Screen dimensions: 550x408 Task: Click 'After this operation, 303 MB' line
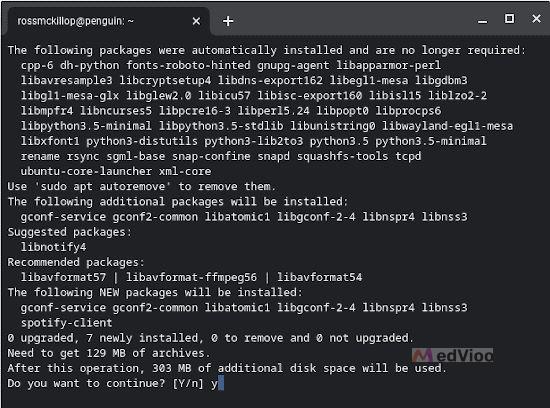click(x=227, y=368)
